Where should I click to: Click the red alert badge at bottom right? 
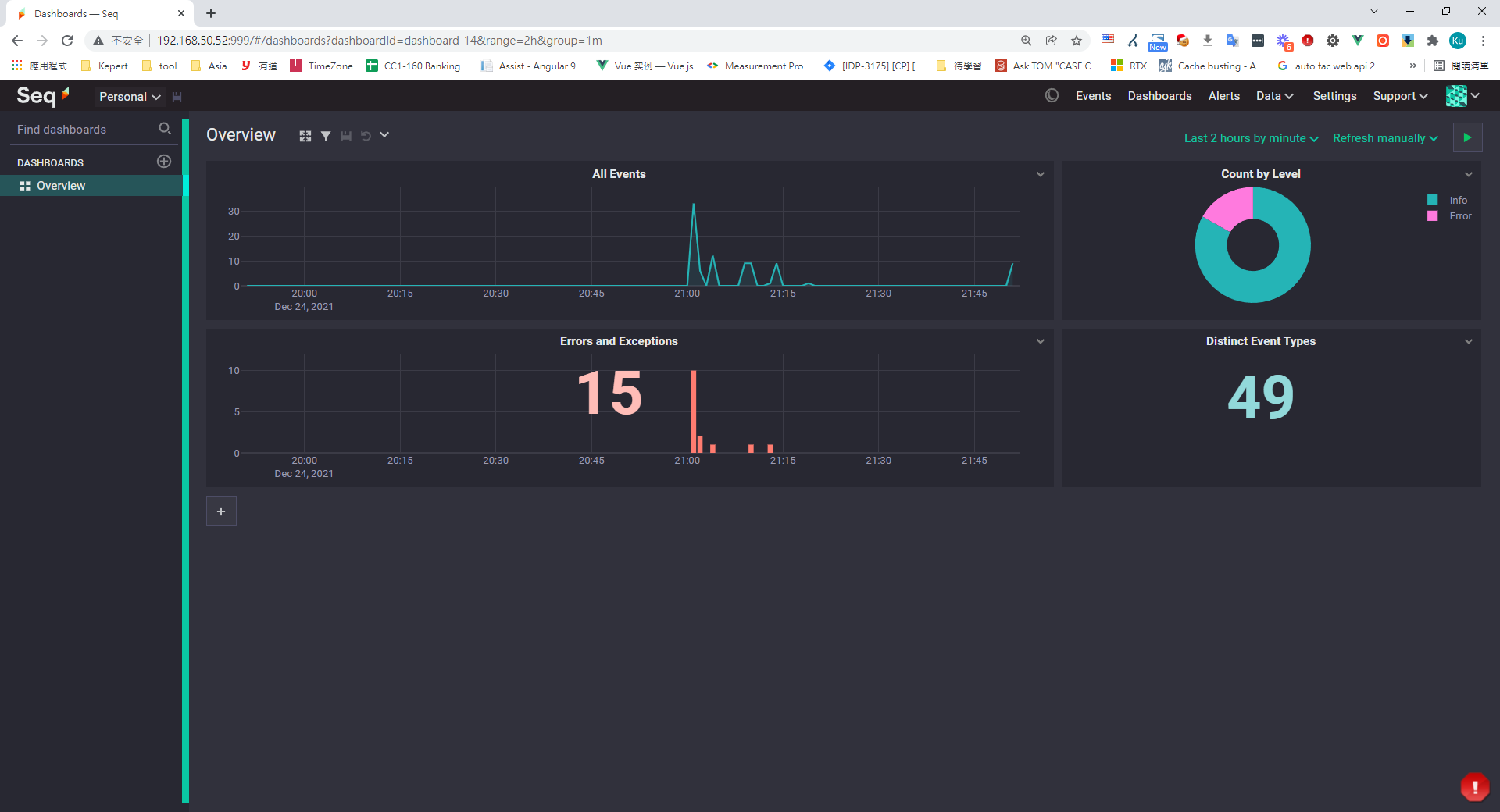[x=1474, y=787]
